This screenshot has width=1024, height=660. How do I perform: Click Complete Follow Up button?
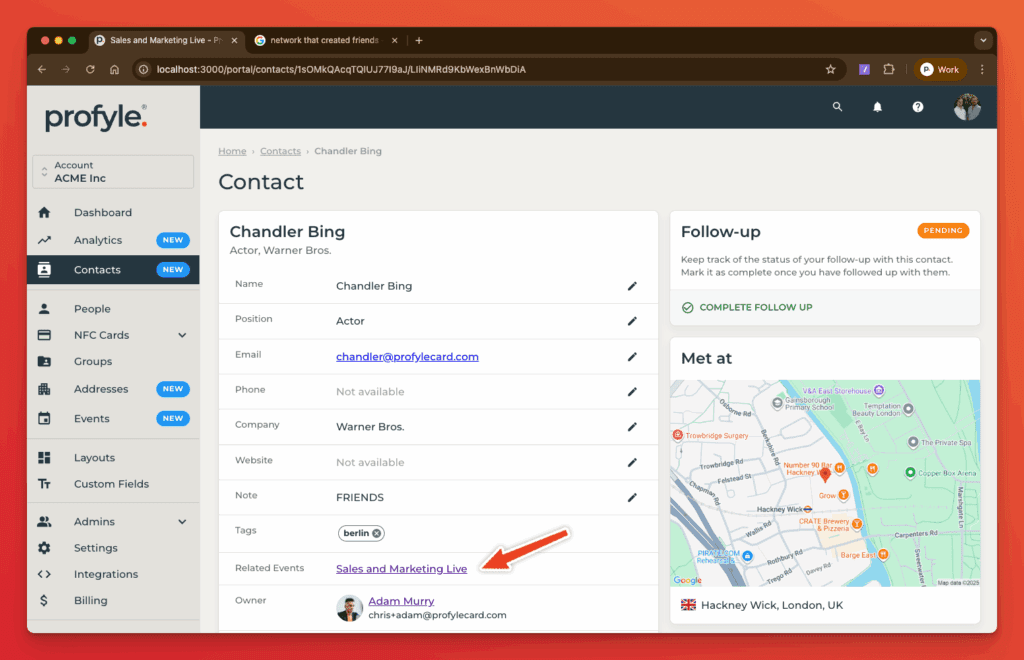point(747,307)
